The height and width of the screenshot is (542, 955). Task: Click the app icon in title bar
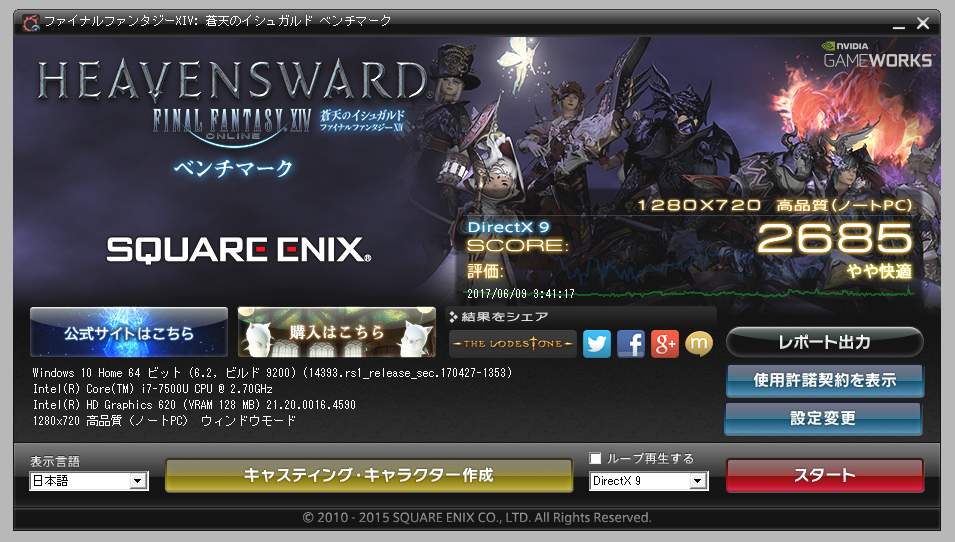(x=30, y=23)
